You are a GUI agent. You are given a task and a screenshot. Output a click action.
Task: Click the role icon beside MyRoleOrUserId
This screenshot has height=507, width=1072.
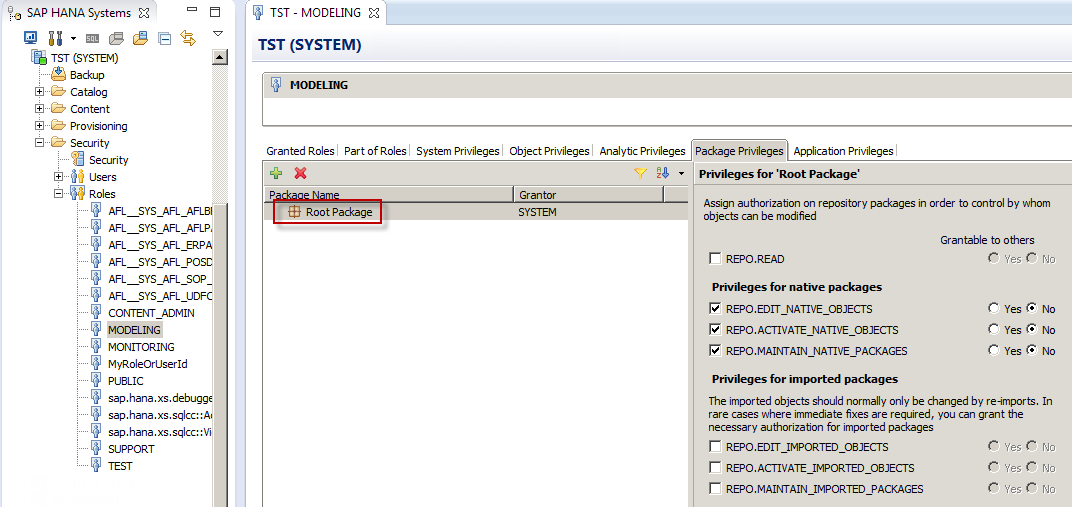point(96,364)
